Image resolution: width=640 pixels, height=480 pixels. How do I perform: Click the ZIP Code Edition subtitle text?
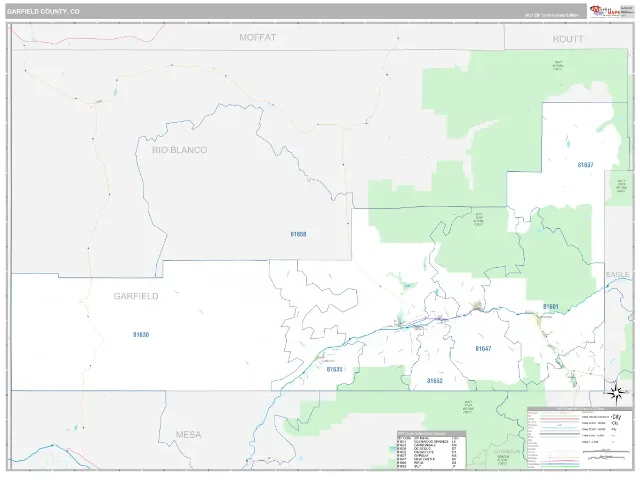pyautogui.click(x=551, y=16)
